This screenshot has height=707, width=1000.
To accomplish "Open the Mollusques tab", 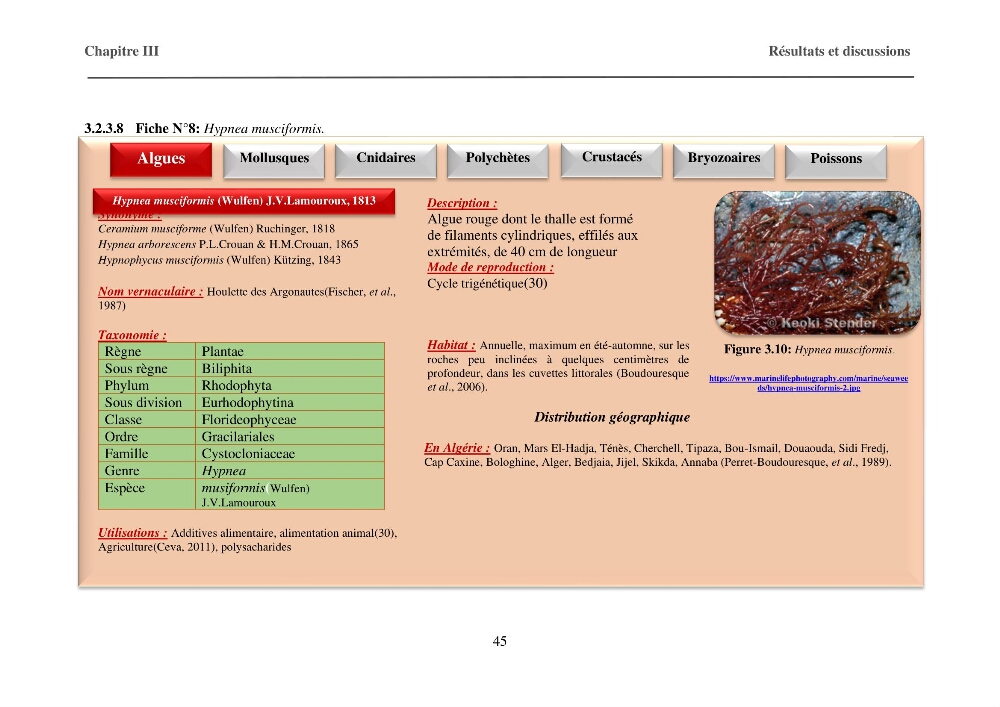I will (274, 159).
